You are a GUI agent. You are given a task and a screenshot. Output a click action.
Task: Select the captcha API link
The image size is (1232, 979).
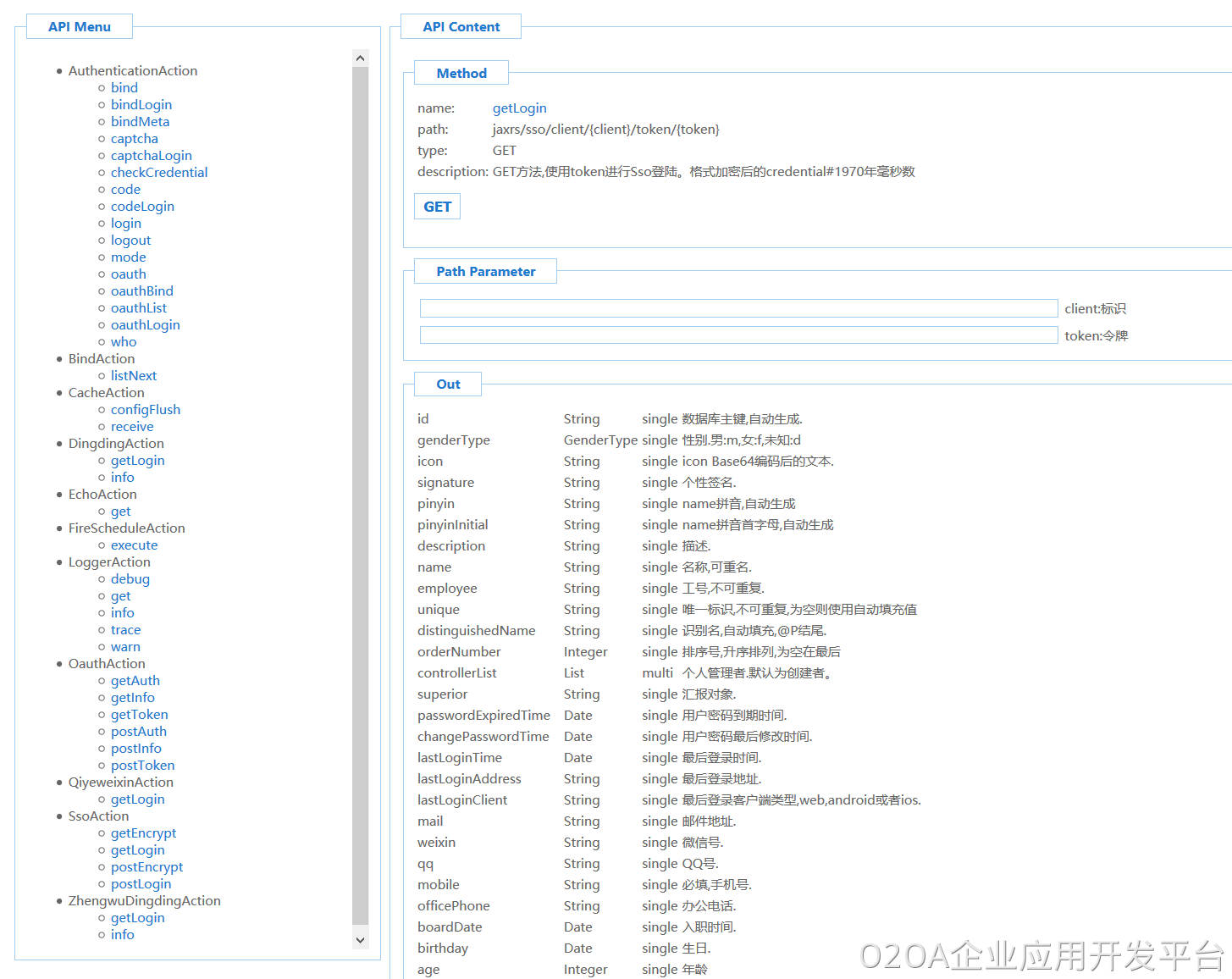134,138
